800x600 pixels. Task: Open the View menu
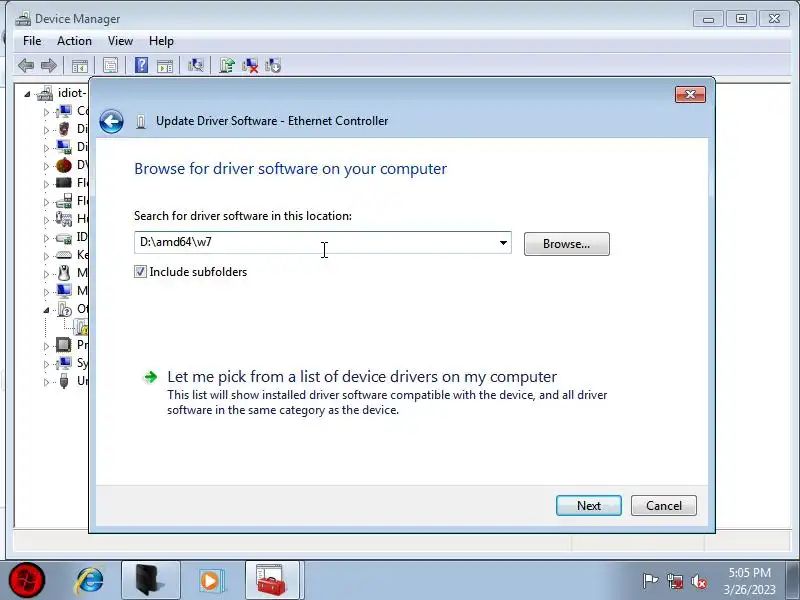click(120, 41)
